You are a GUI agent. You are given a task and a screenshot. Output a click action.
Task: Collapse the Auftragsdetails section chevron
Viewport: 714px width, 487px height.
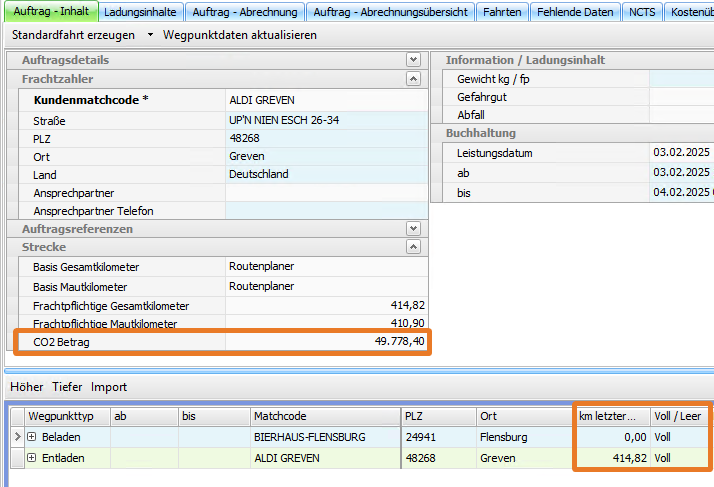(x=413, y=60)
